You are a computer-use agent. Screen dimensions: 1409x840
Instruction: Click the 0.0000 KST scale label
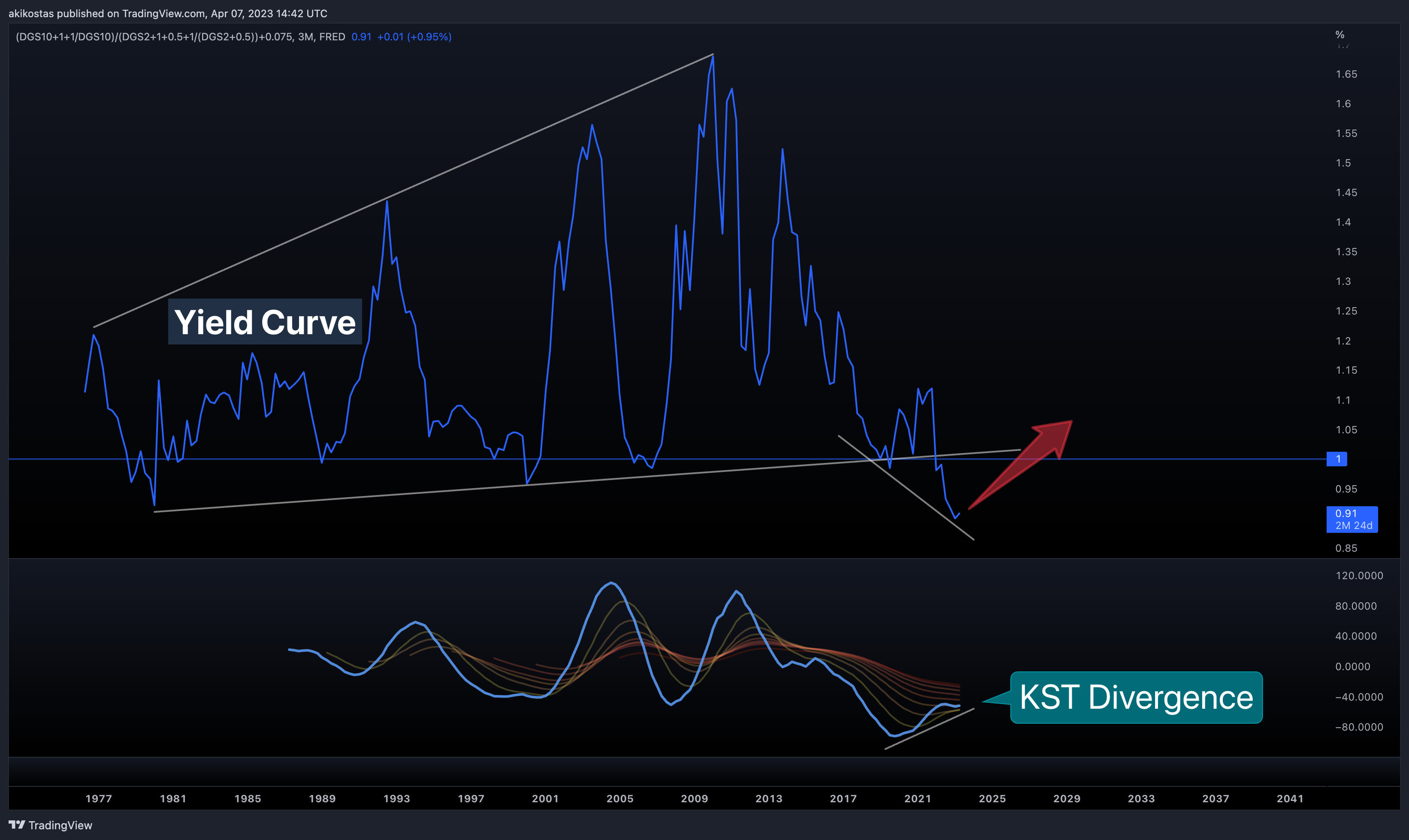coord(1353,667)
